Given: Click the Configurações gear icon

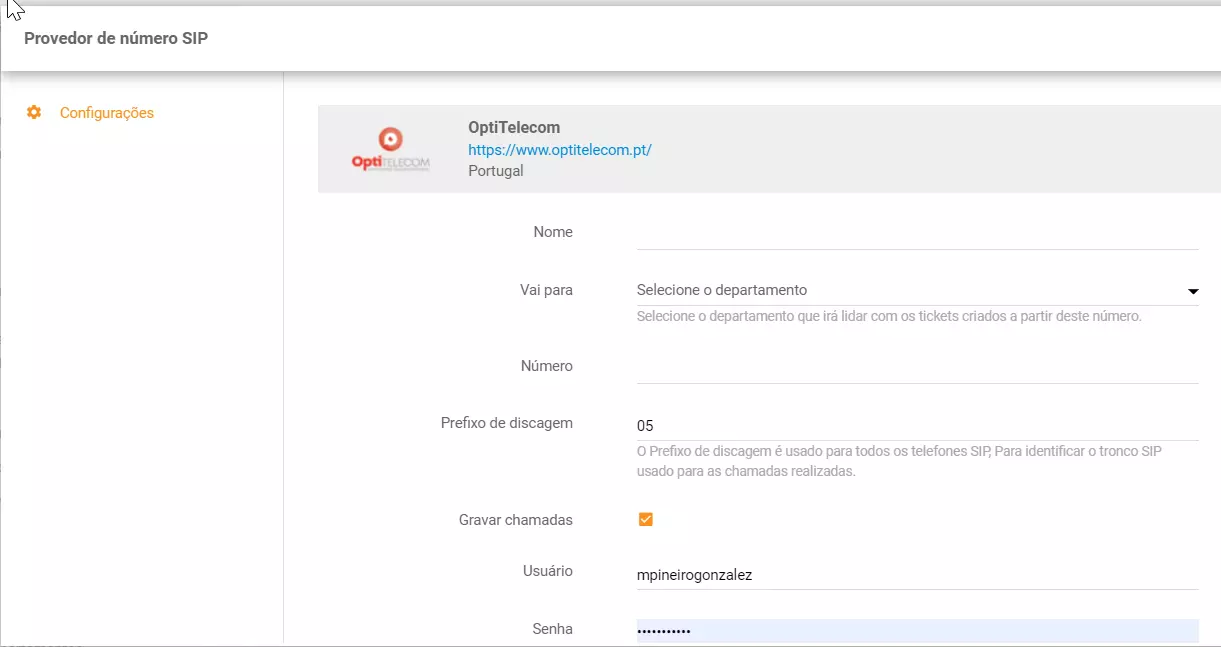Looking at the screenshot, I should tap(33, 112).
